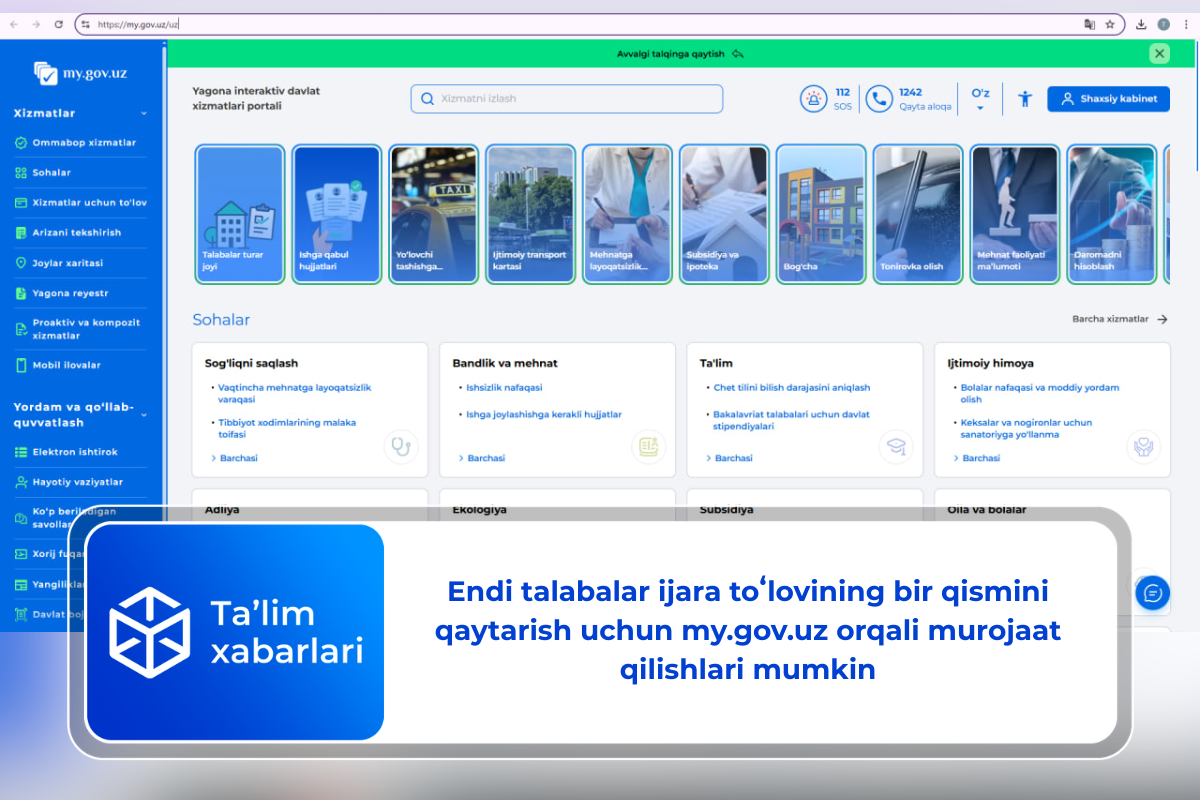Open Yo'lovchi tashishga taxi card
This screenshot has width=1200, height=800.
pos(434,214)
